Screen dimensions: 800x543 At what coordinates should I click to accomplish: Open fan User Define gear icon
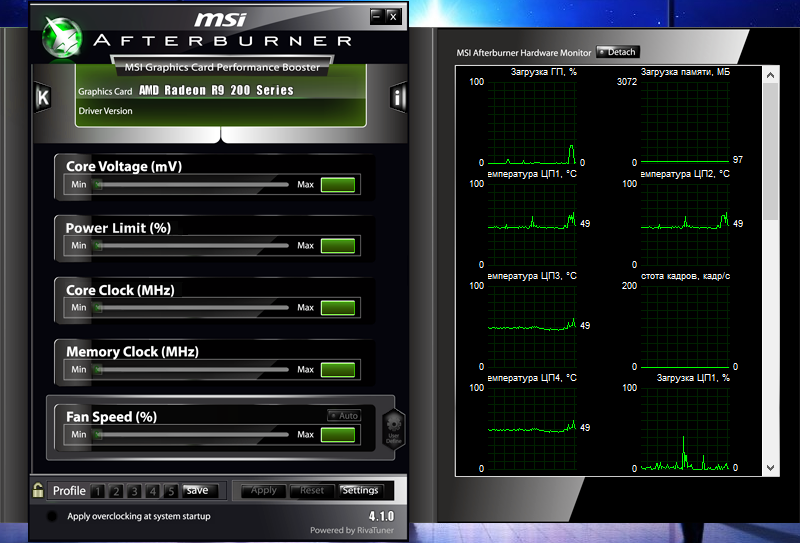point(393,429)
